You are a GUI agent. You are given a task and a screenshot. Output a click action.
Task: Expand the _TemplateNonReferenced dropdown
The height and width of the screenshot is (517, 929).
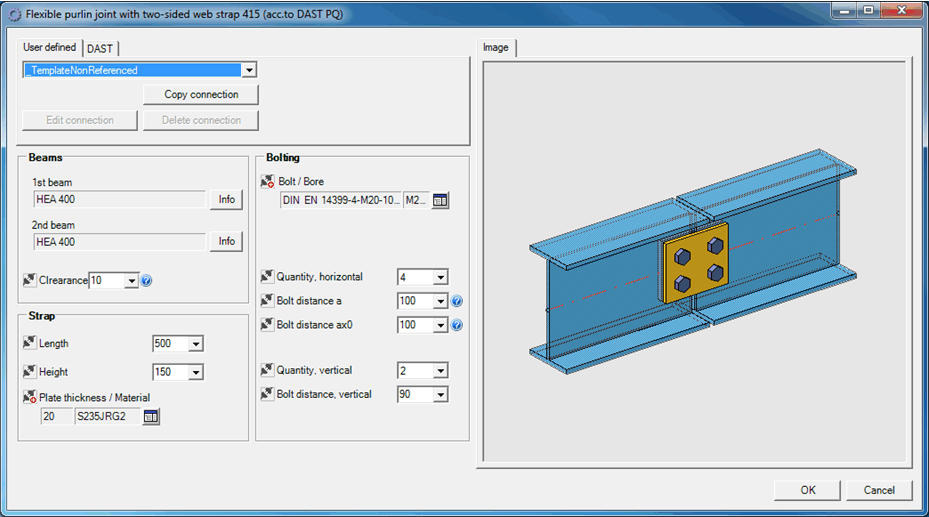pyautogui.click(x=249, y=70)
